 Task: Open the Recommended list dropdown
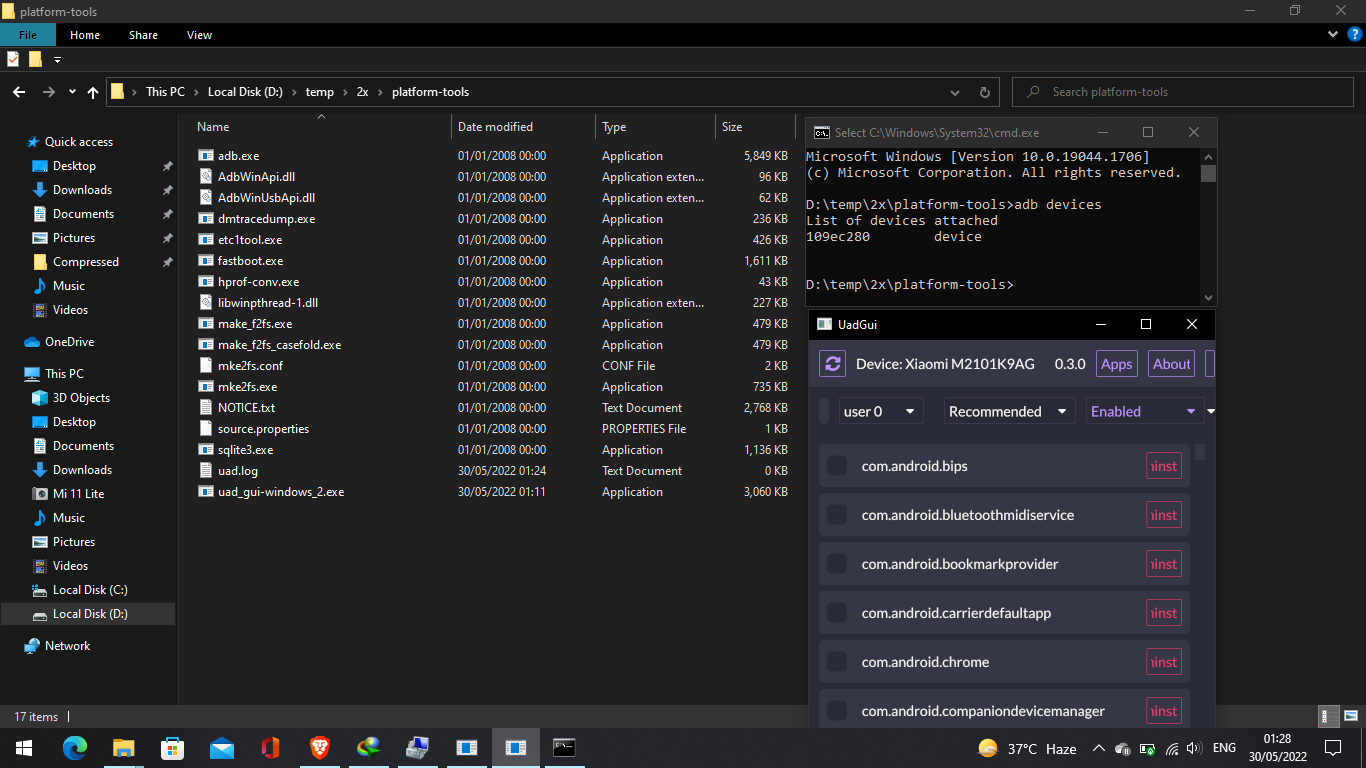pos(1009,410)
